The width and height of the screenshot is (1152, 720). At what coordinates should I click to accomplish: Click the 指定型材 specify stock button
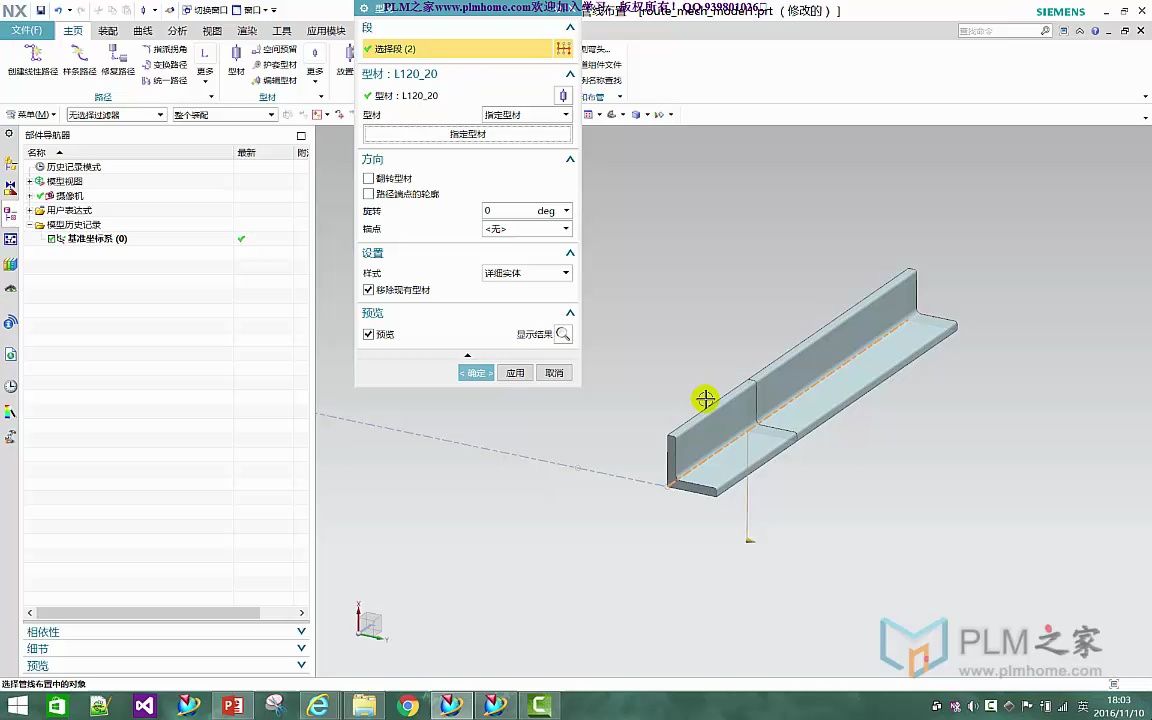(467, 134)
